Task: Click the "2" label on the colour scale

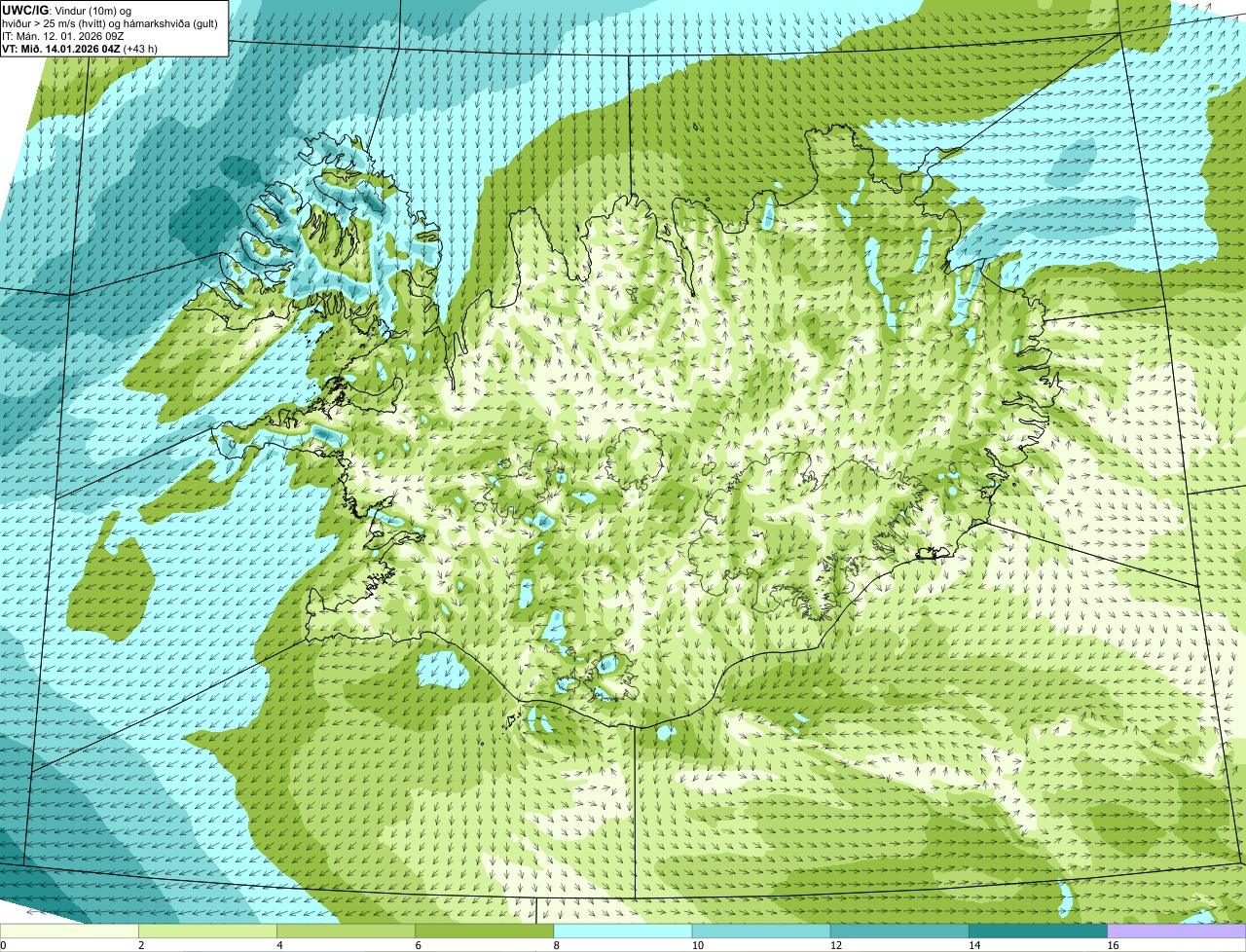Action: (141, 945)
